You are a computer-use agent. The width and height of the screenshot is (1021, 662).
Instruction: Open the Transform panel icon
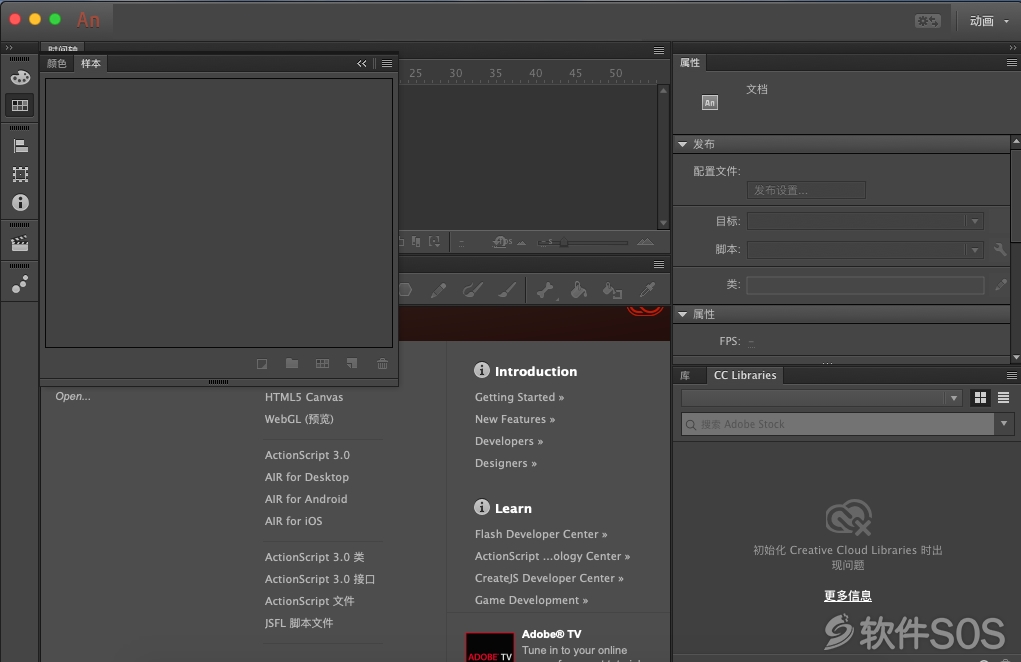coord(20,174)
